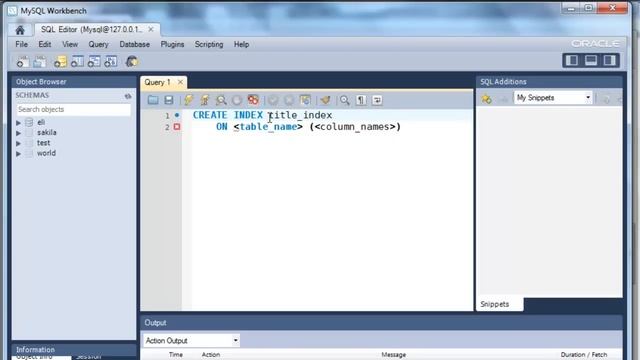The height and width of the screenshot is (360, 640).
Task: Open the Edit menu
Action: tap(44, 44)
